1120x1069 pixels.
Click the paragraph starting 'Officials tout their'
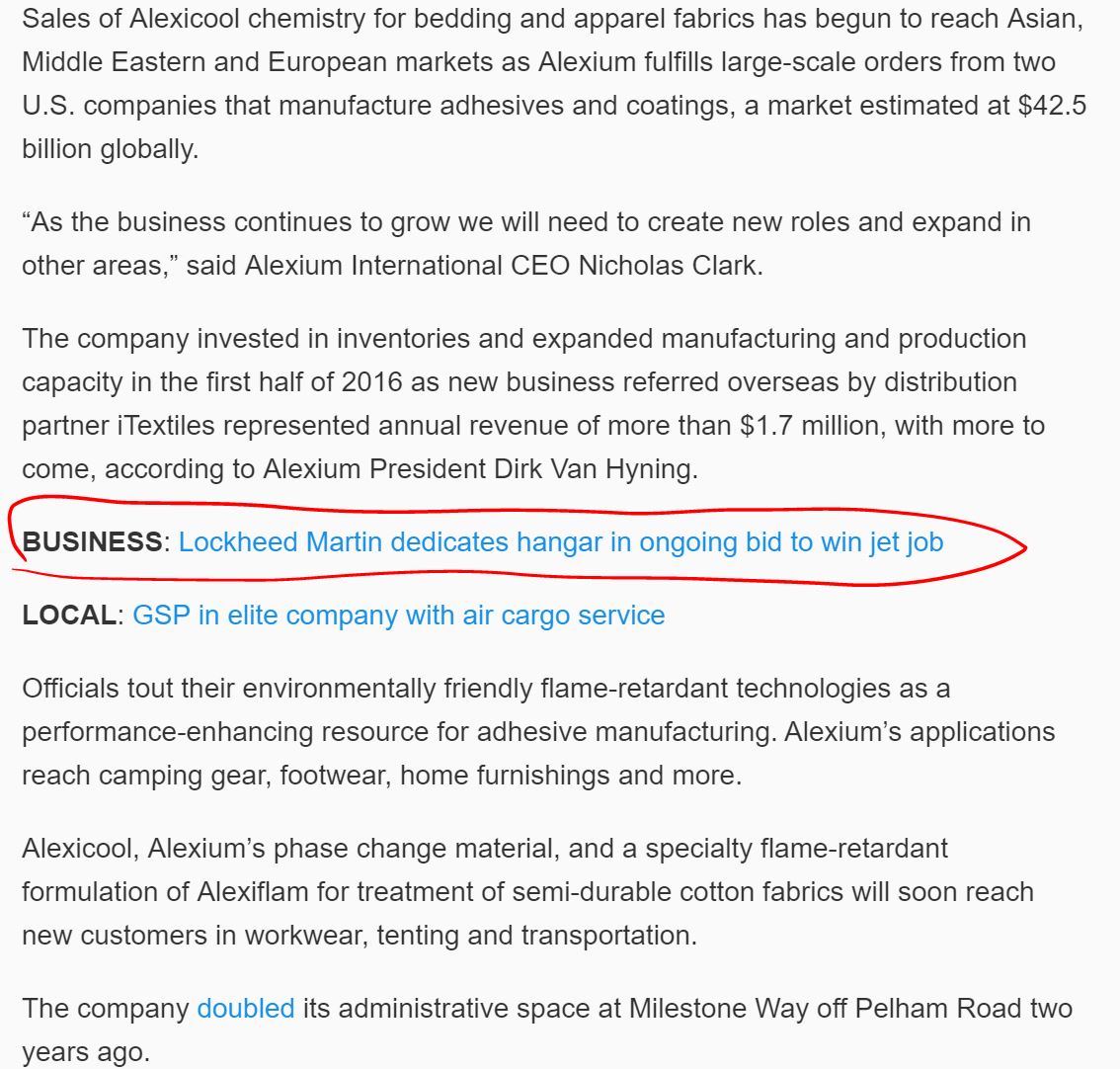[x=538, y=732]
